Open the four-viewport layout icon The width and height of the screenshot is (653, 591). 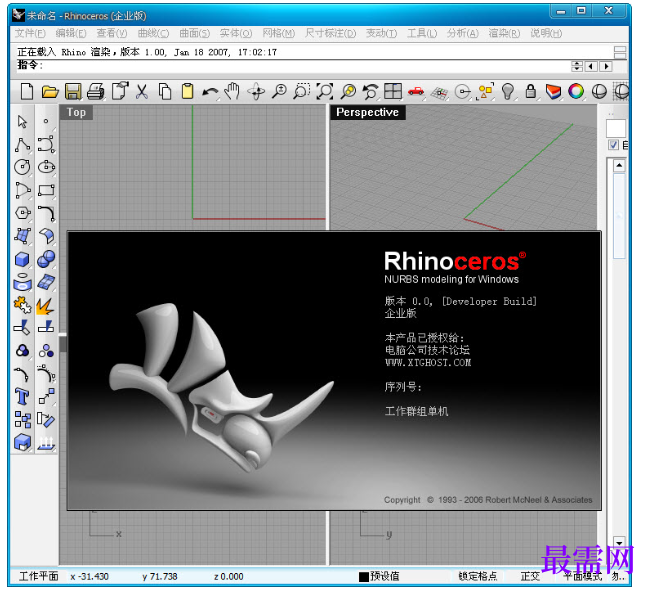pos(393,91)
